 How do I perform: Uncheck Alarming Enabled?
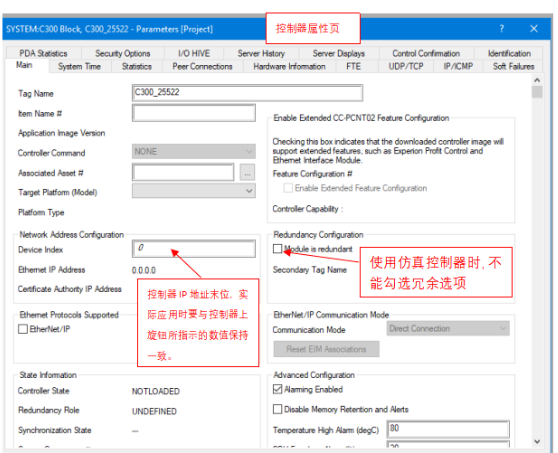point(277,389)
